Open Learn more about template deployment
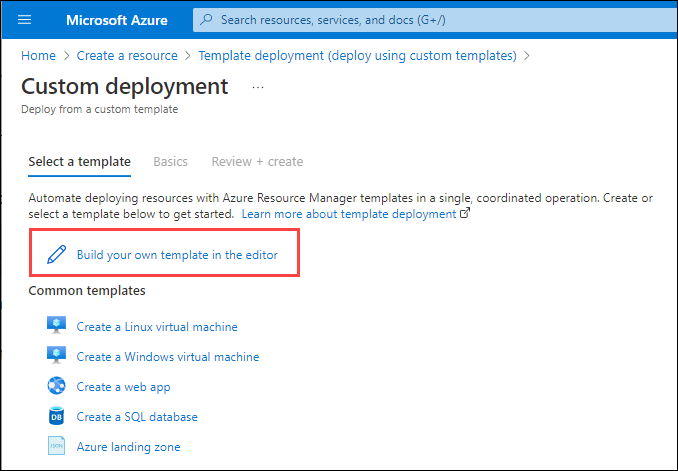 point(349,214)
